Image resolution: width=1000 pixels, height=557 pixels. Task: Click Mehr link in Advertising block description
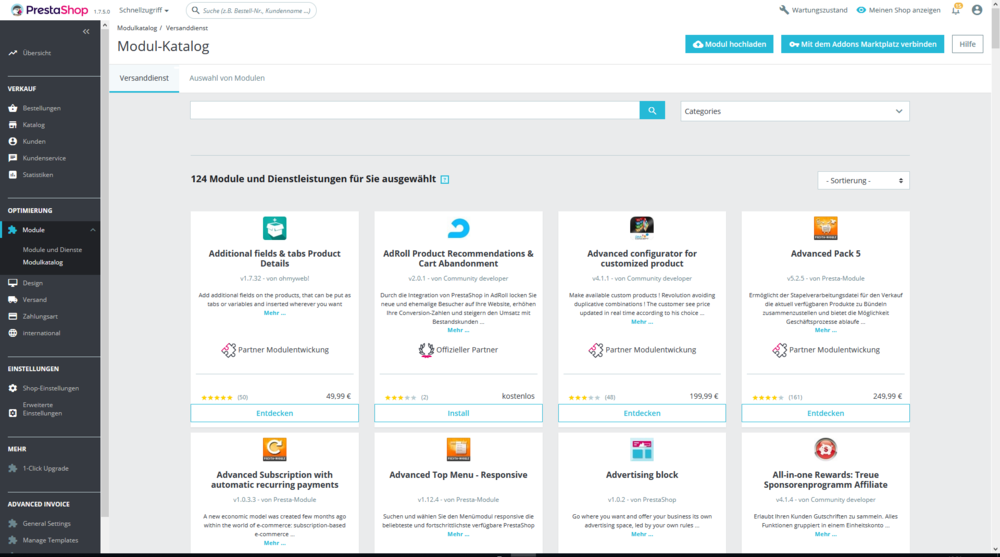(x=642, y=534)
